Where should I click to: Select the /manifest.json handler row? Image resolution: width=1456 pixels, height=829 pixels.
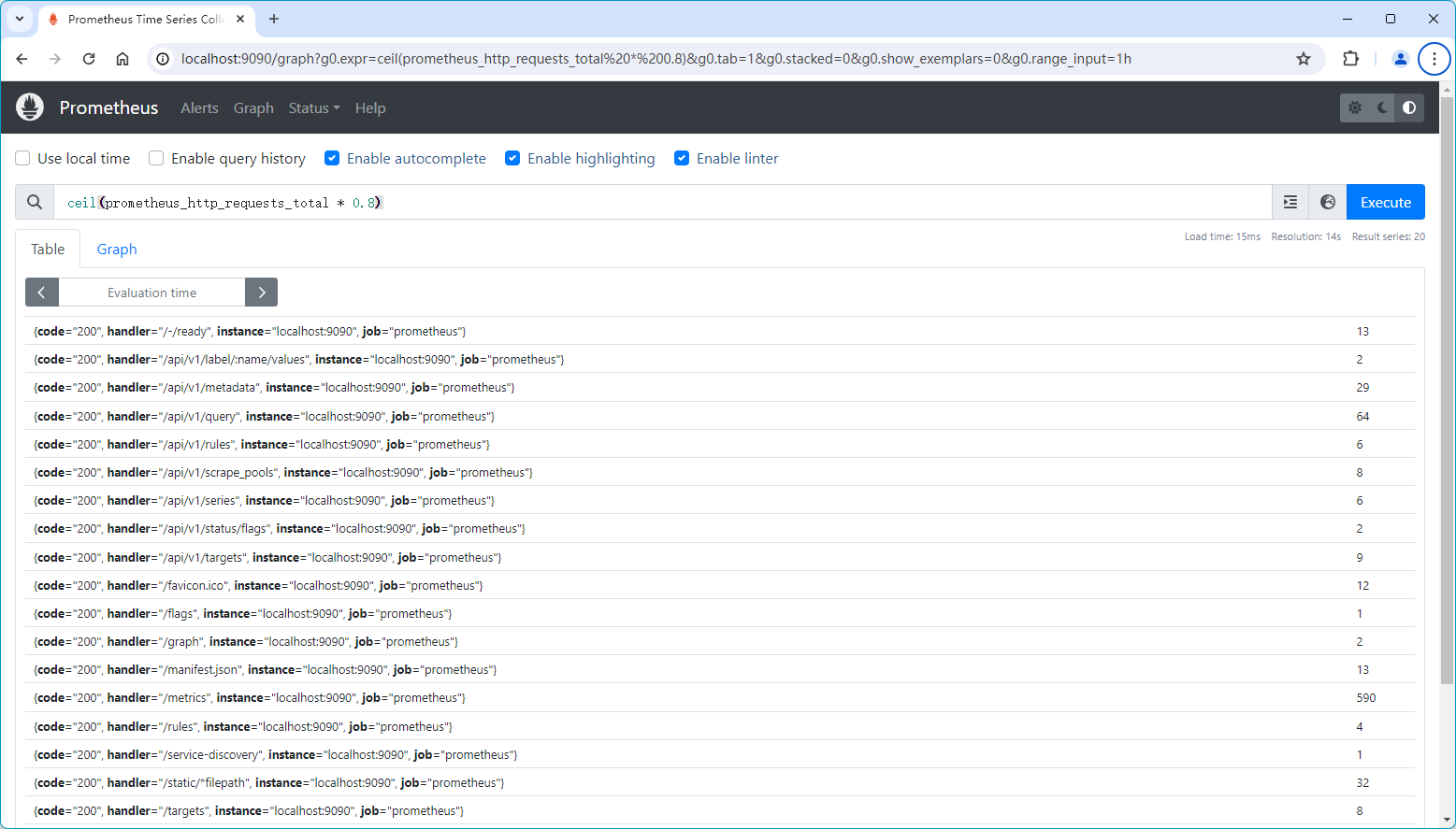click(x=720, y=669)
